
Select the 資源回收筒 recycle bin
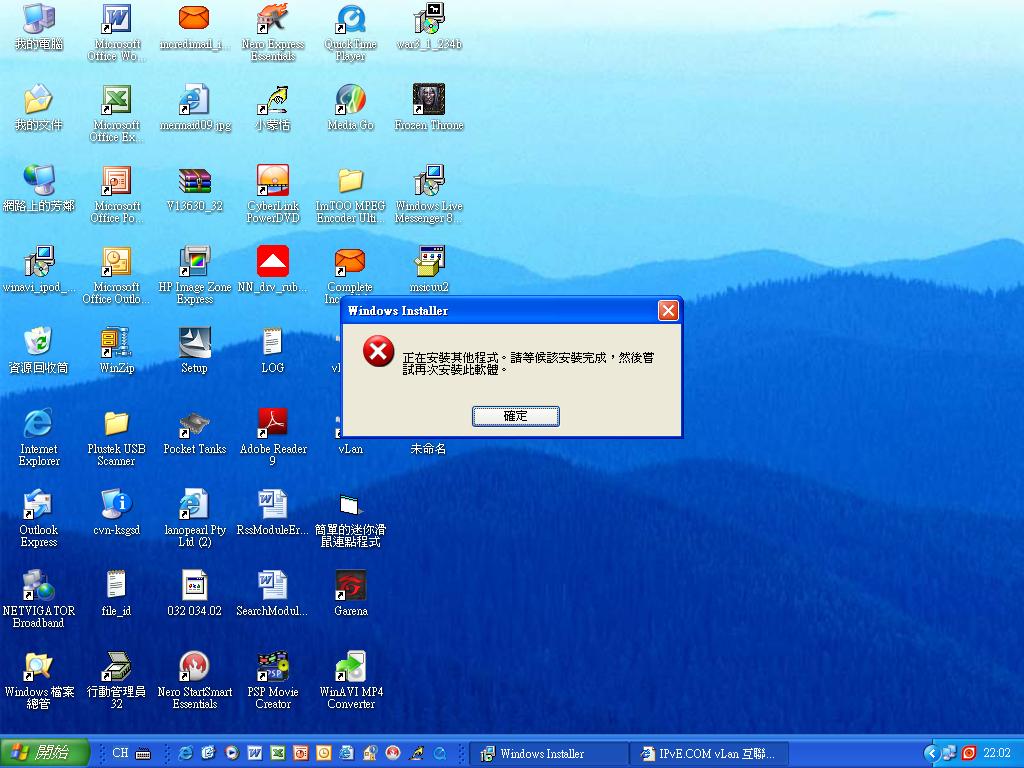(39, 352)
